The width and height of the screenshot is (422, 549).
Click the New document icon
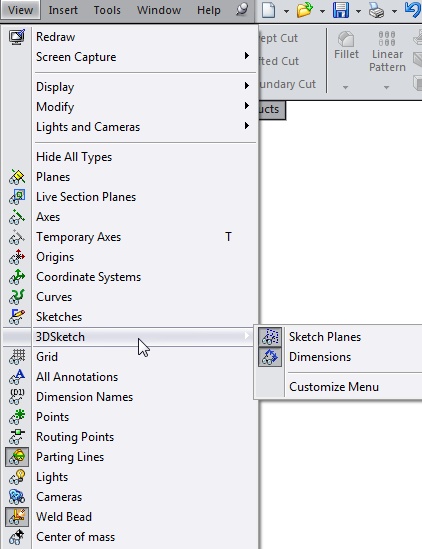[269, 10]
